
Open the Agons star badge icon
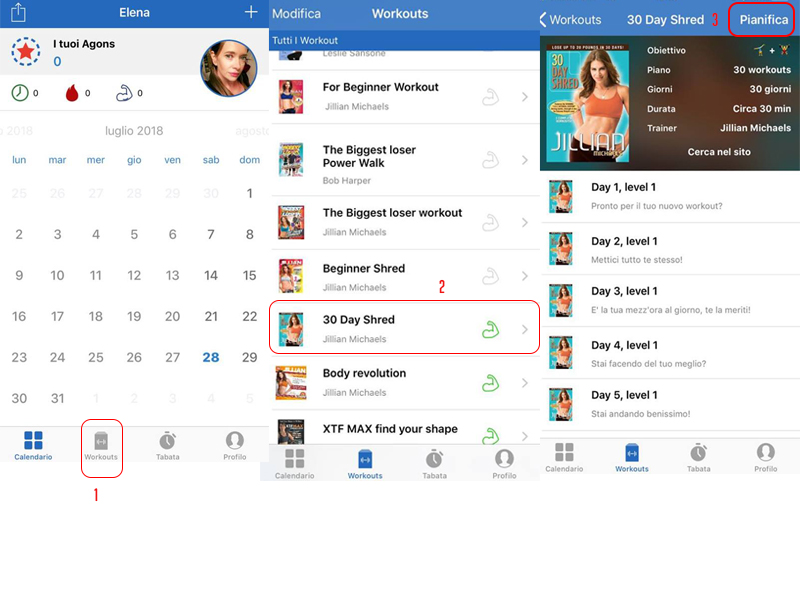(26, 51)
